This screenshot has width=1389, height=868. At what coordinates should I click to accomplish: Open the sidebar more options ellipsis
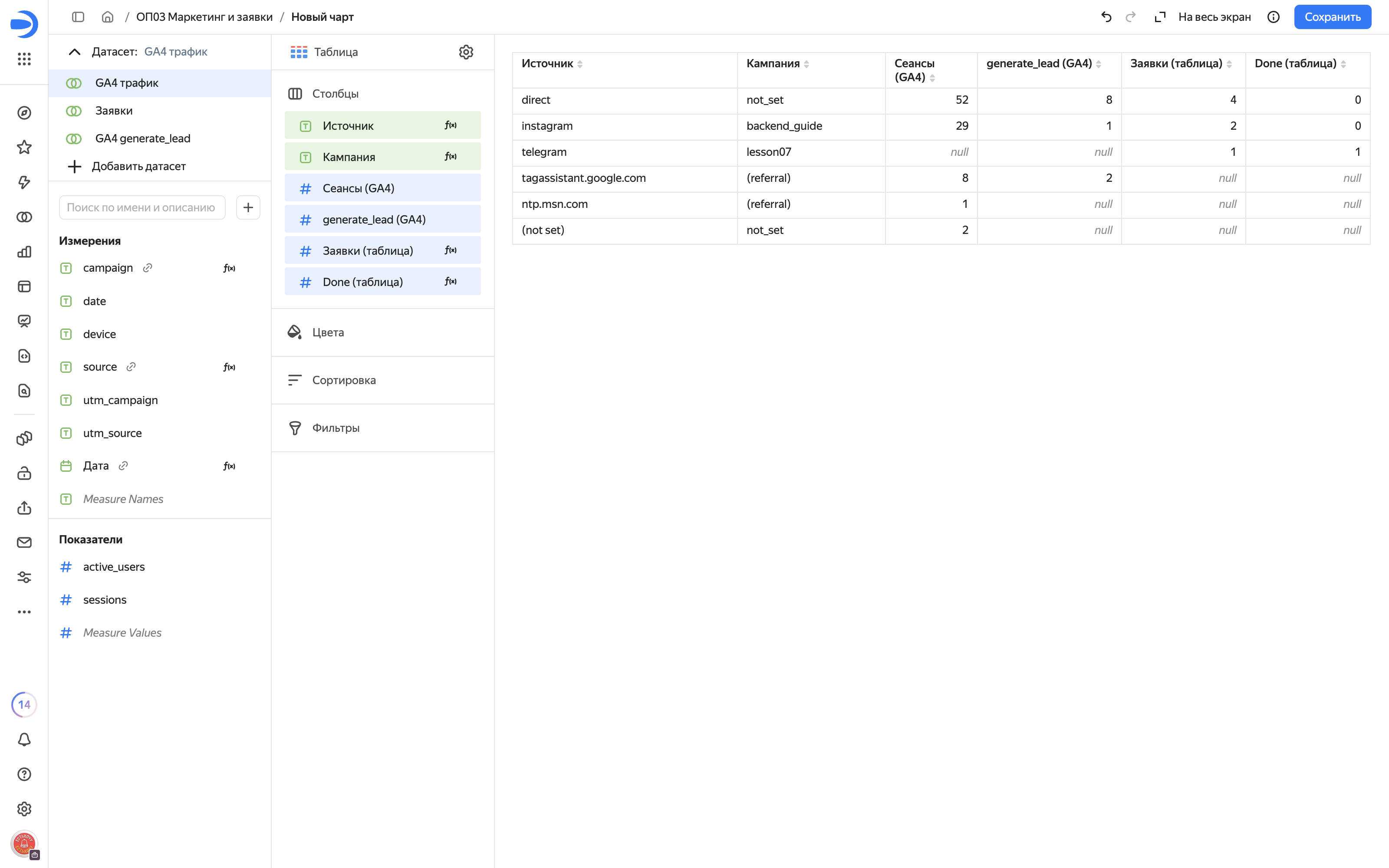tap(24, 612)
